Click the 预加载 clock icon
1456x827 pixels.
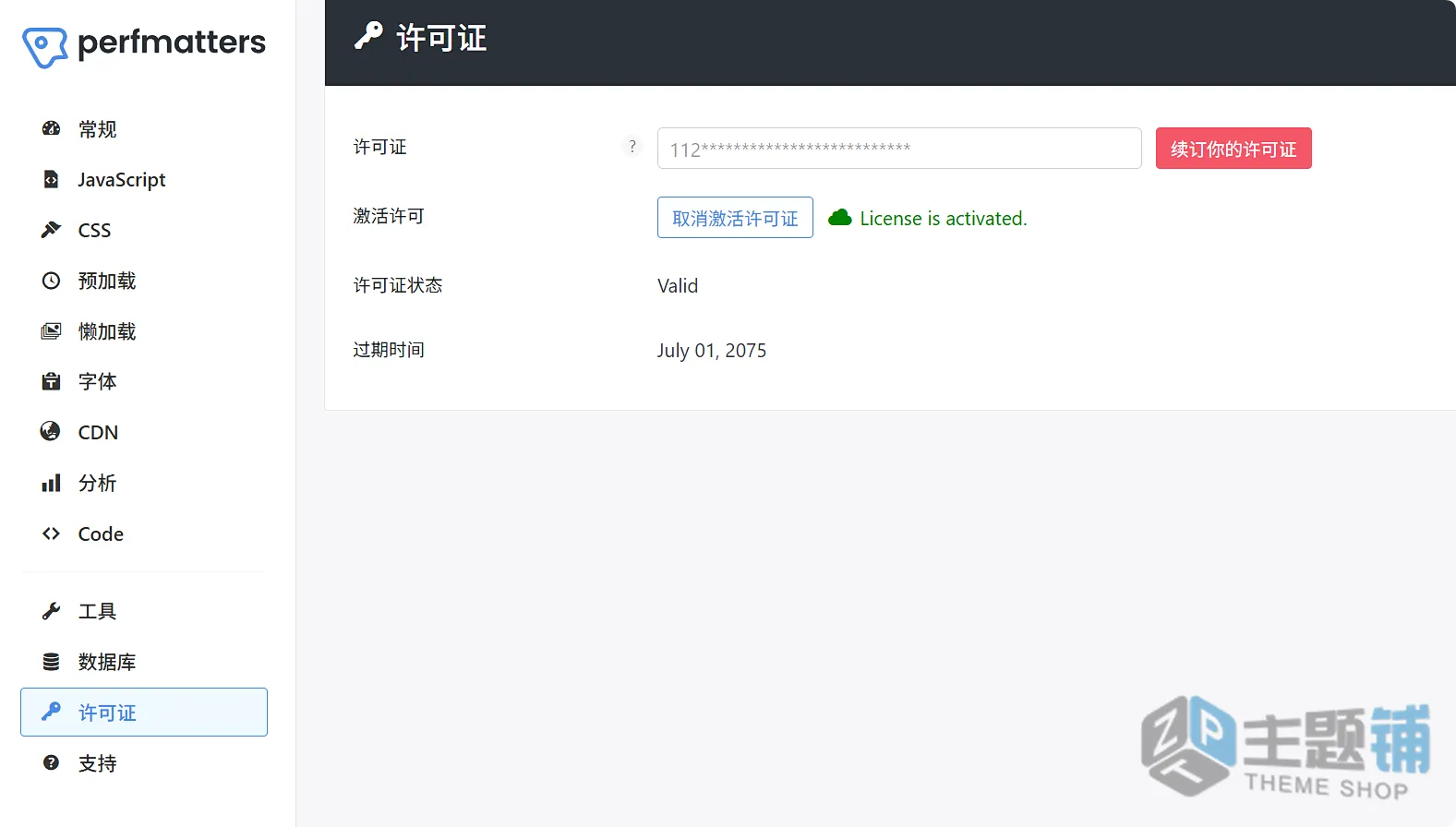tap(52, 281)
